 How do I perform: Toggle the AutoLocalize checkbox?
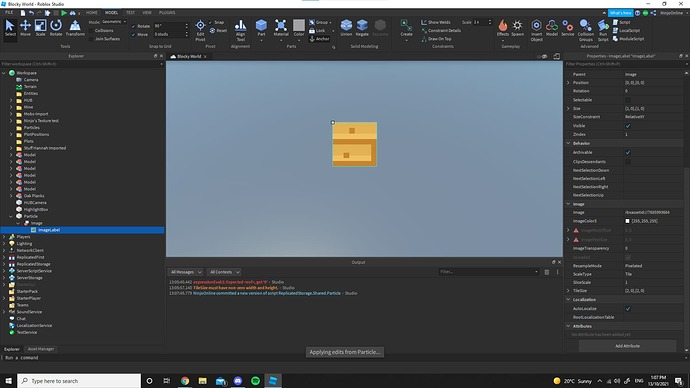628,309
